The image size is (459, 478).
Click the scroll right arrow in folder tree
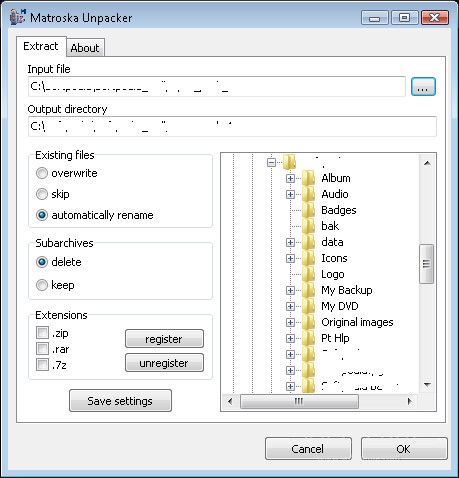tap(409, 401)
